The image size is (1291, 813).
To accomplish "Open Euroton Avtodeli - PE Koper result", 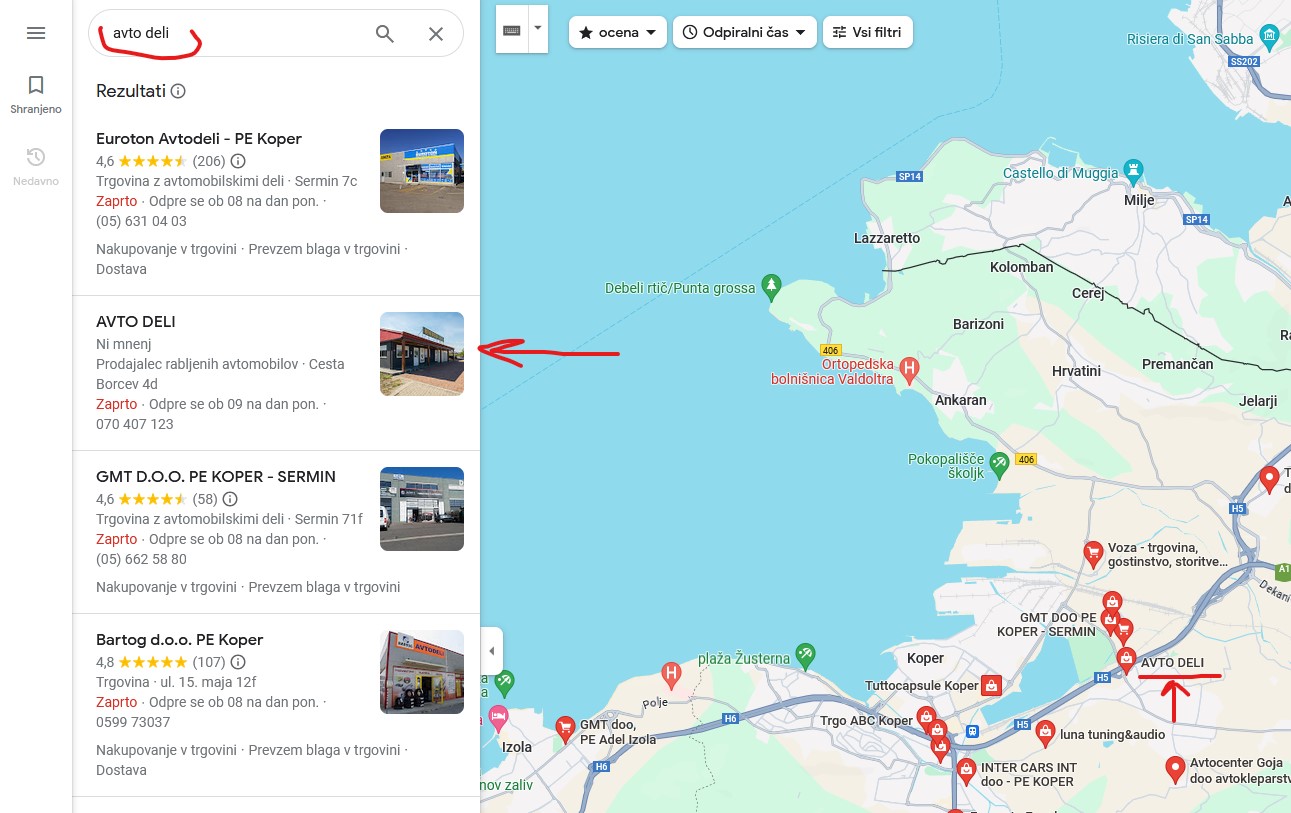I will 198,139.
